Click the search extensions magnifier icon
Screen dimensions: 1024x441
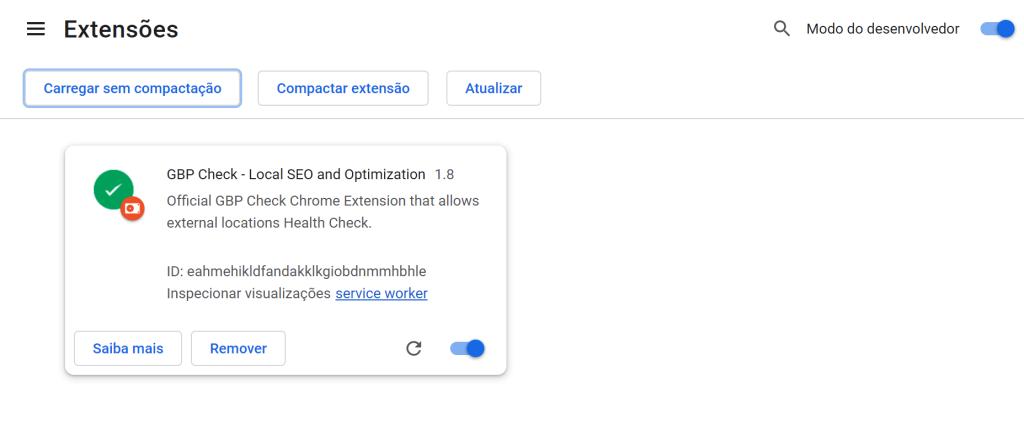pyautogui.click(x=782, y=29)
